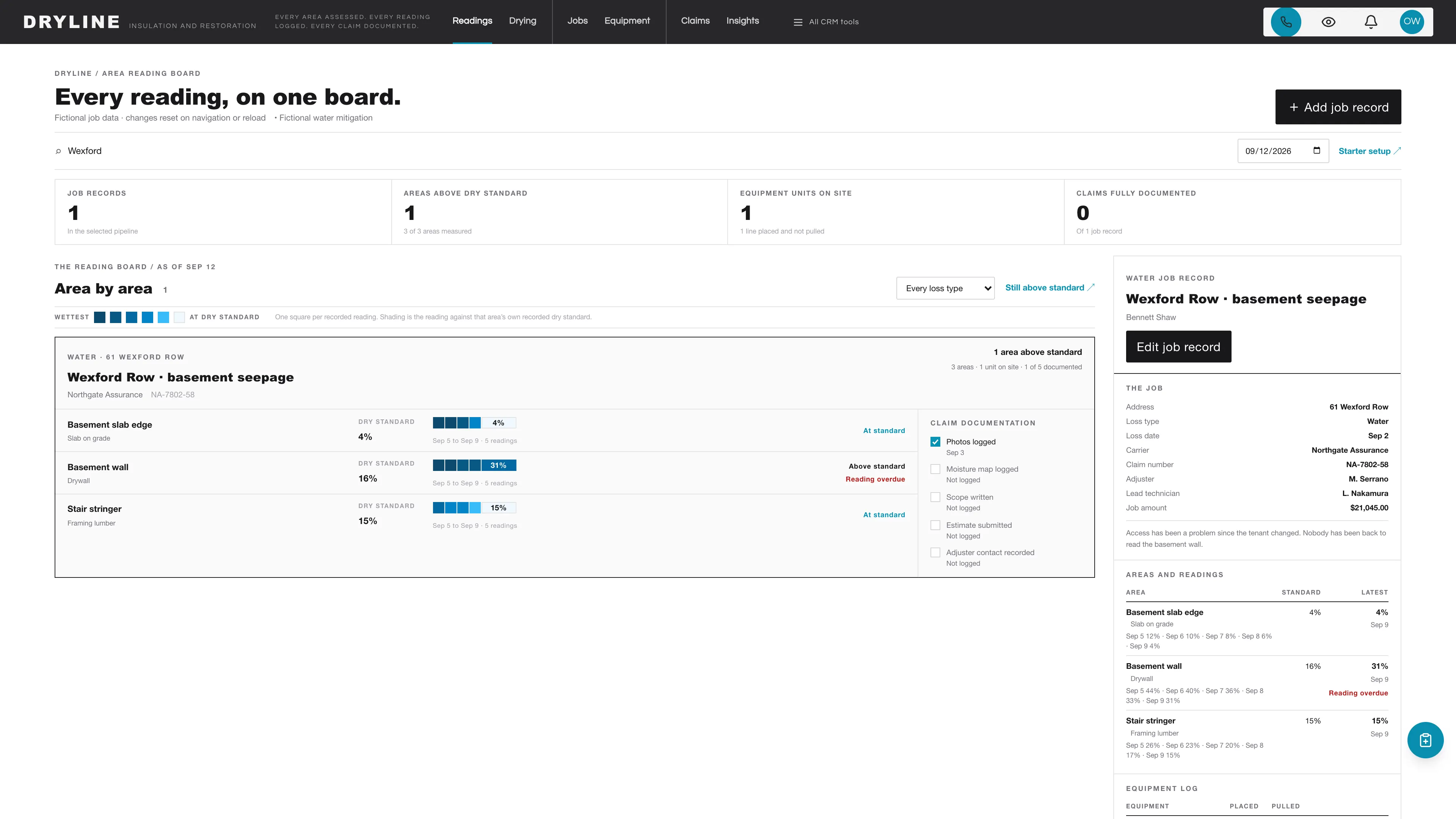Toggle the eye view icon
This screenshot has width=1456, height=819.
pyautogui.click(x=1328, y=22)
